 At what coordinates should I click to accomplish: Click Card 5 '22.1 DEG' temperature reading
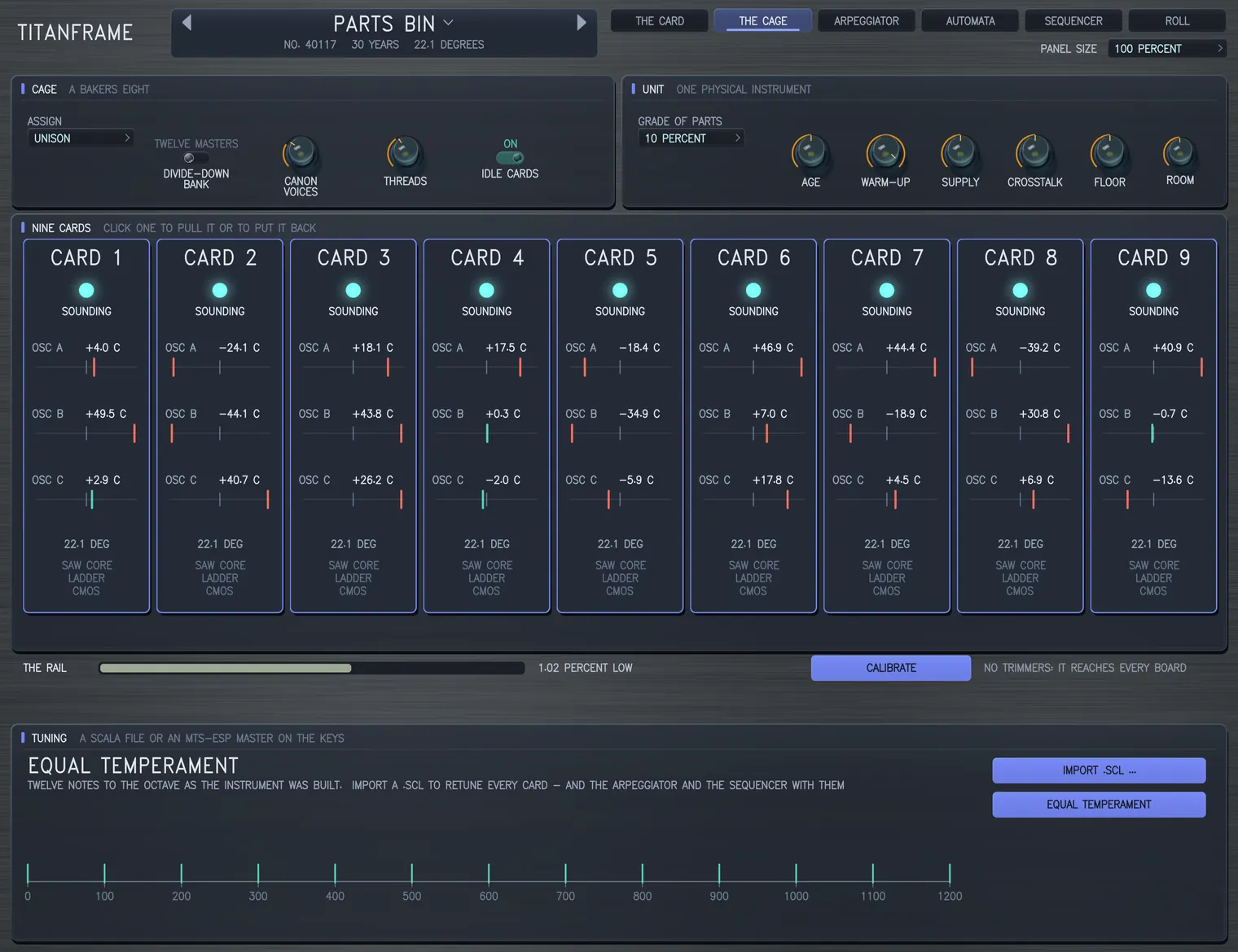click(620, 544)
